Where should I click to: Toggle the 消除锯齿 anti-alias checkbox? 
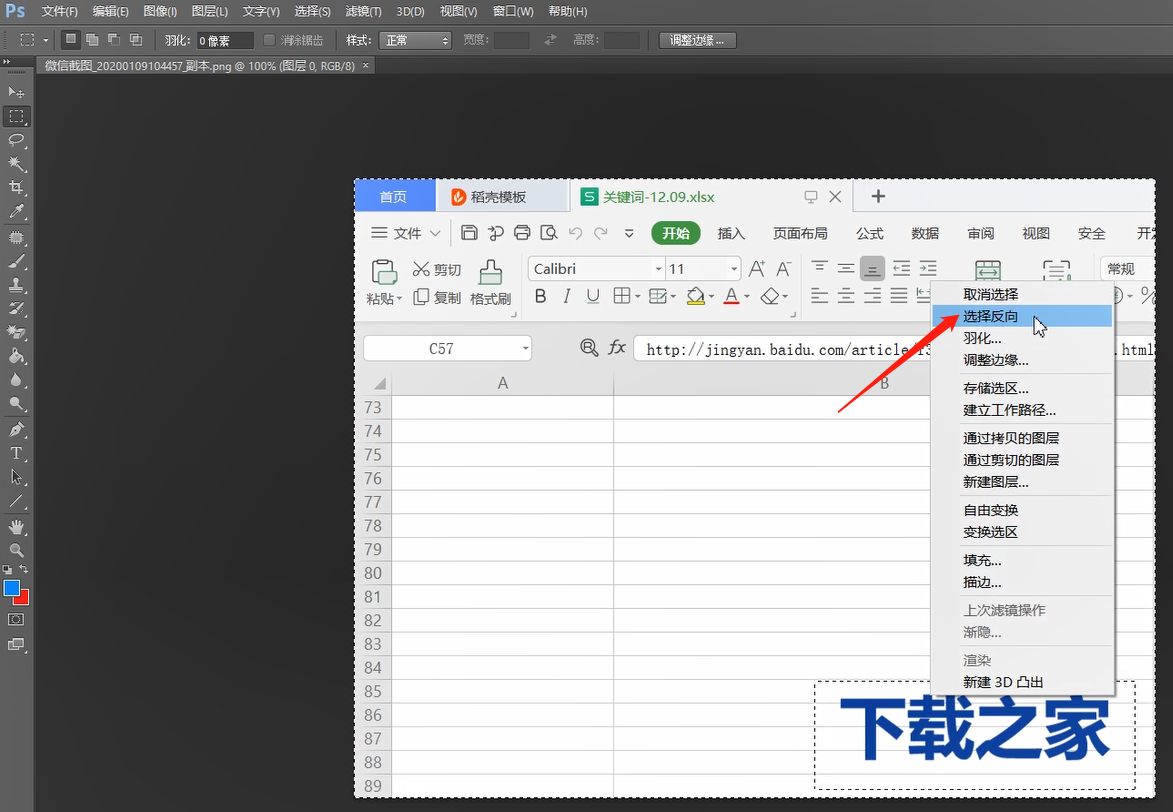pos(269,40)
